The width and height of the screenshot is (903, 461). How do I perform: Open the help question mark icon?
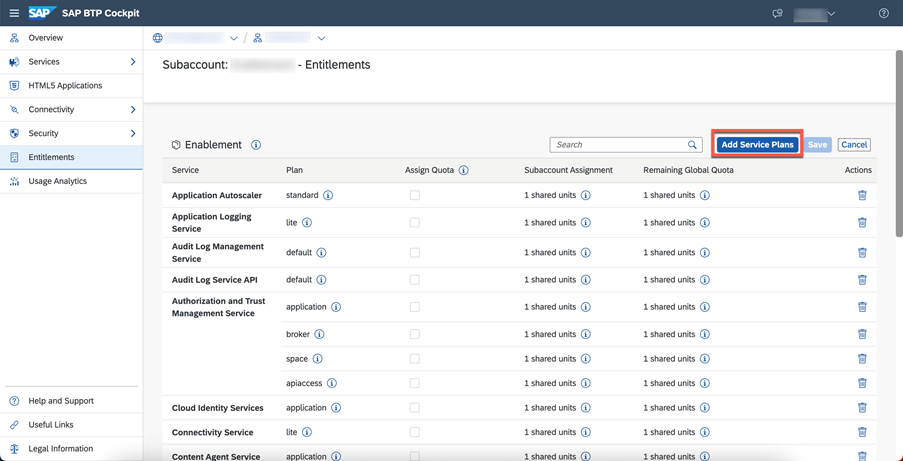click(x=884, y=13)
